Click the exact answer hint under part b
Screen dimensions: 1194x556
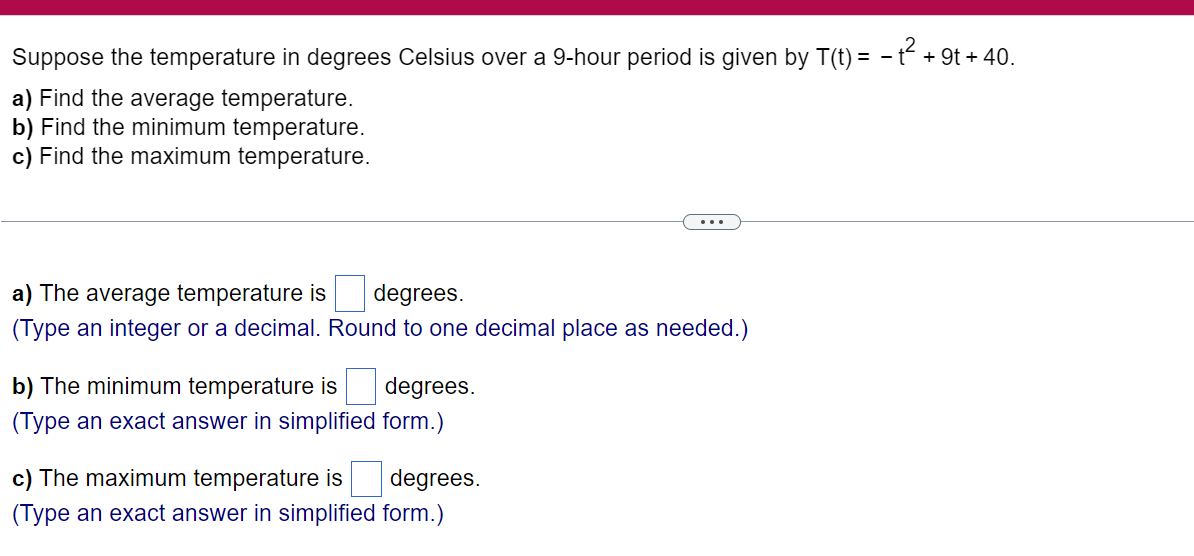228,421
